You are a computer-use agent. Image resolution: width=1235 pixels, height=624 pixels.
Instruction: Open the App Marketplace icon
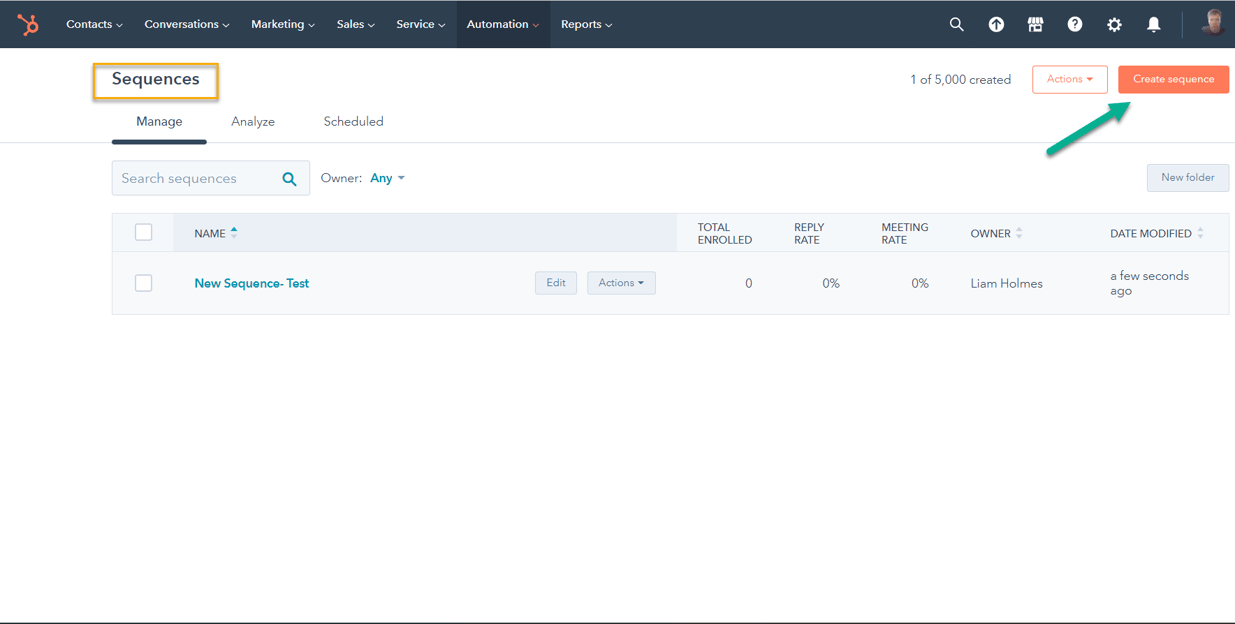[1035, 24]
